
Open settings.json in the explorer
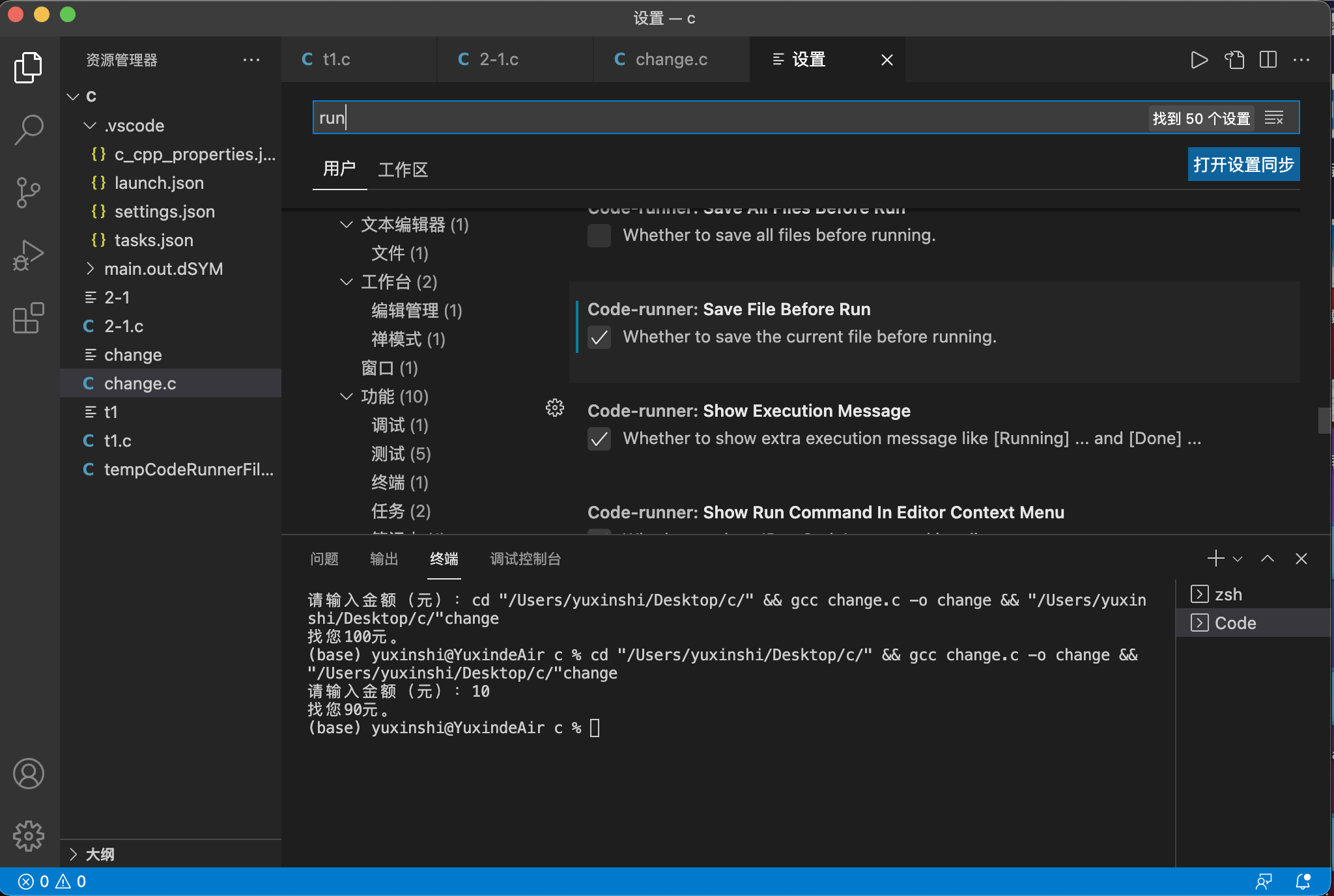[171, 211]
